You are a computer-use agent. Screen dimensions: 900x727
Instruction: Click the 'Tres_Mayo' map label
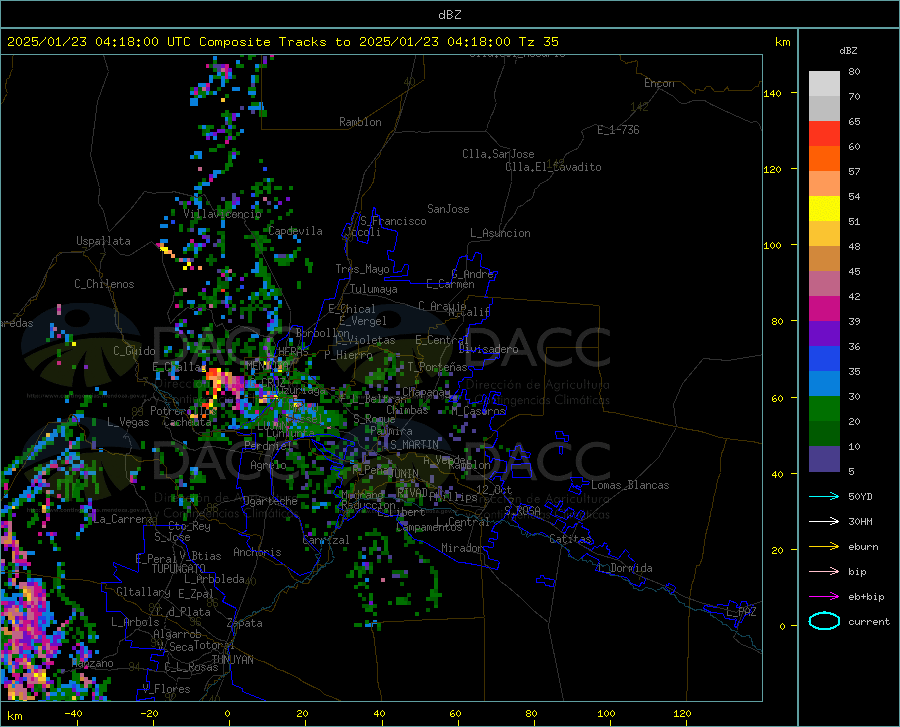pyautogui.click(x=362, y=269)
